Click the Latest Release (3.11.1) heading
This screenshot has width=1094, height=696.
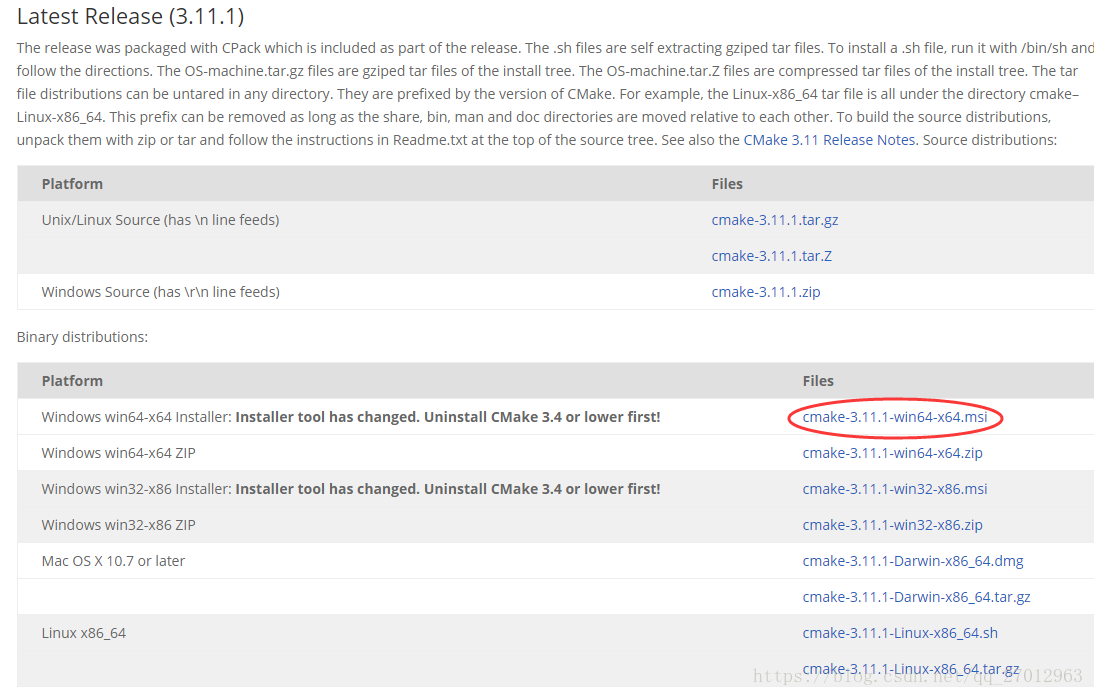(x=130, y=16)
